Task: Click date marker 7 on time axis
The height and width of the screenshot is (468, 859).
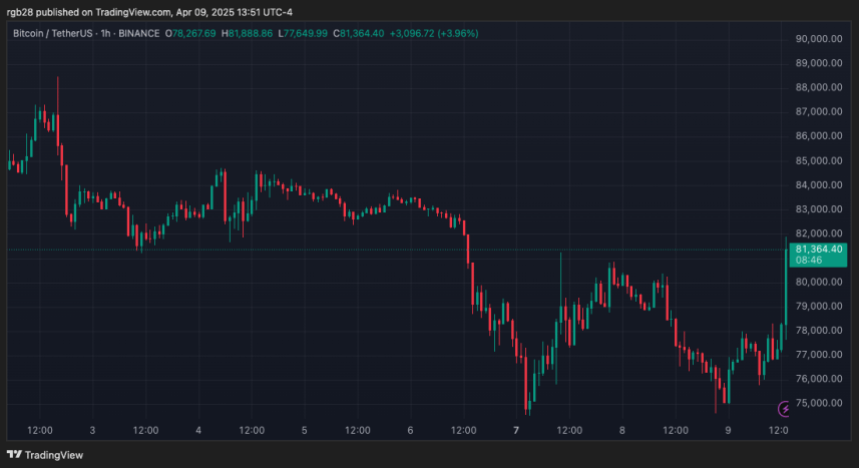Action: point(516,430)
